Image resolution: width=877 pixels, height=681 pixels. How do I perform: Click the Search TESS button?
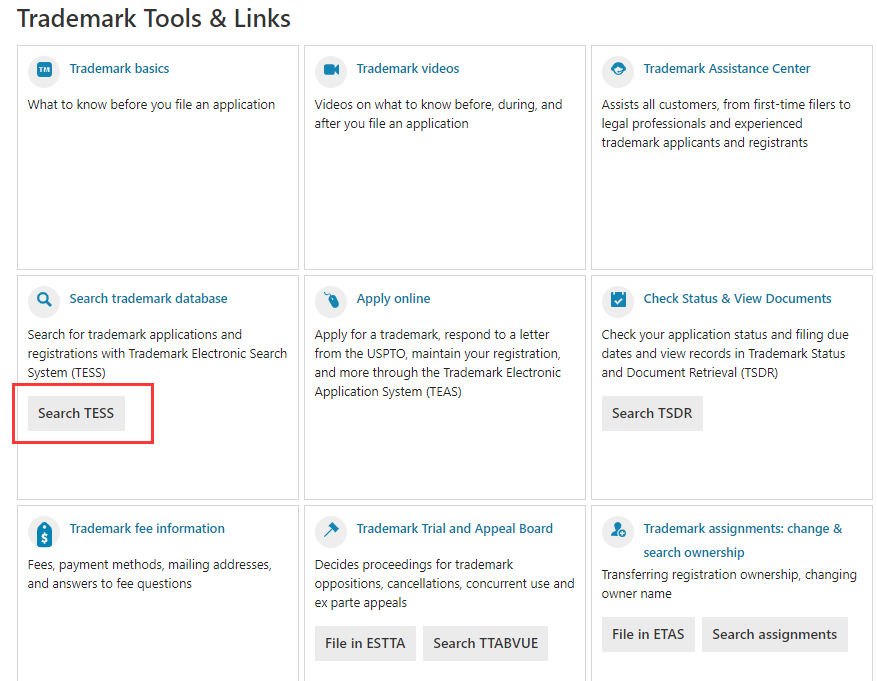coord(76,413)
